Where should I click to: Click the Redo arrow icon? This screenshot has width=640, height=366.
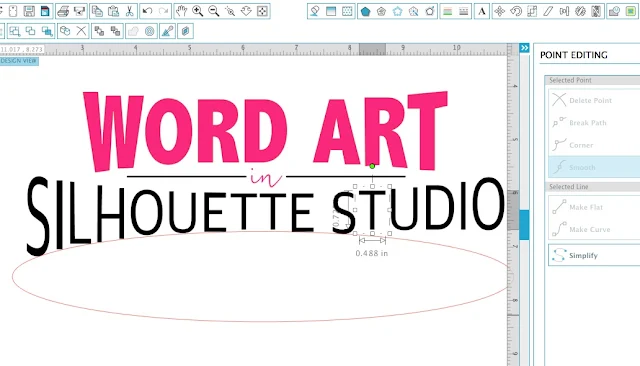pos(163,11)
